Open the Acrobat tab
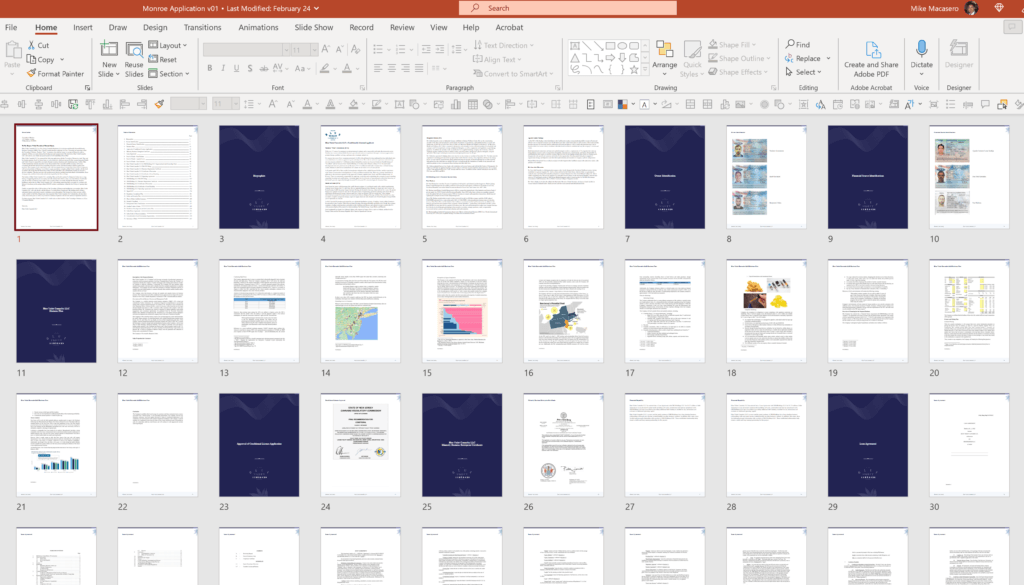This screenshot has width=1024, height=585. click(509, 27)
